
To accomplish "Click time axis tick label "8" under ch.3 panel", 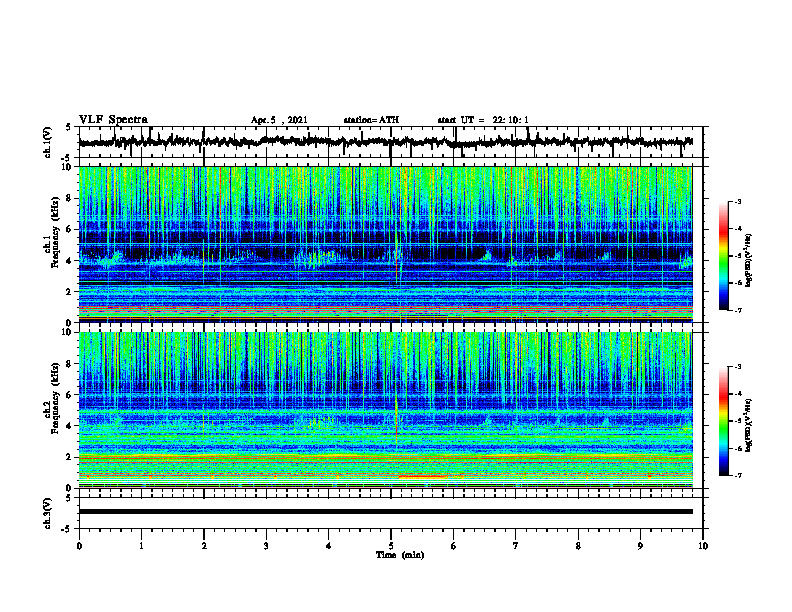I will [578, 546].
